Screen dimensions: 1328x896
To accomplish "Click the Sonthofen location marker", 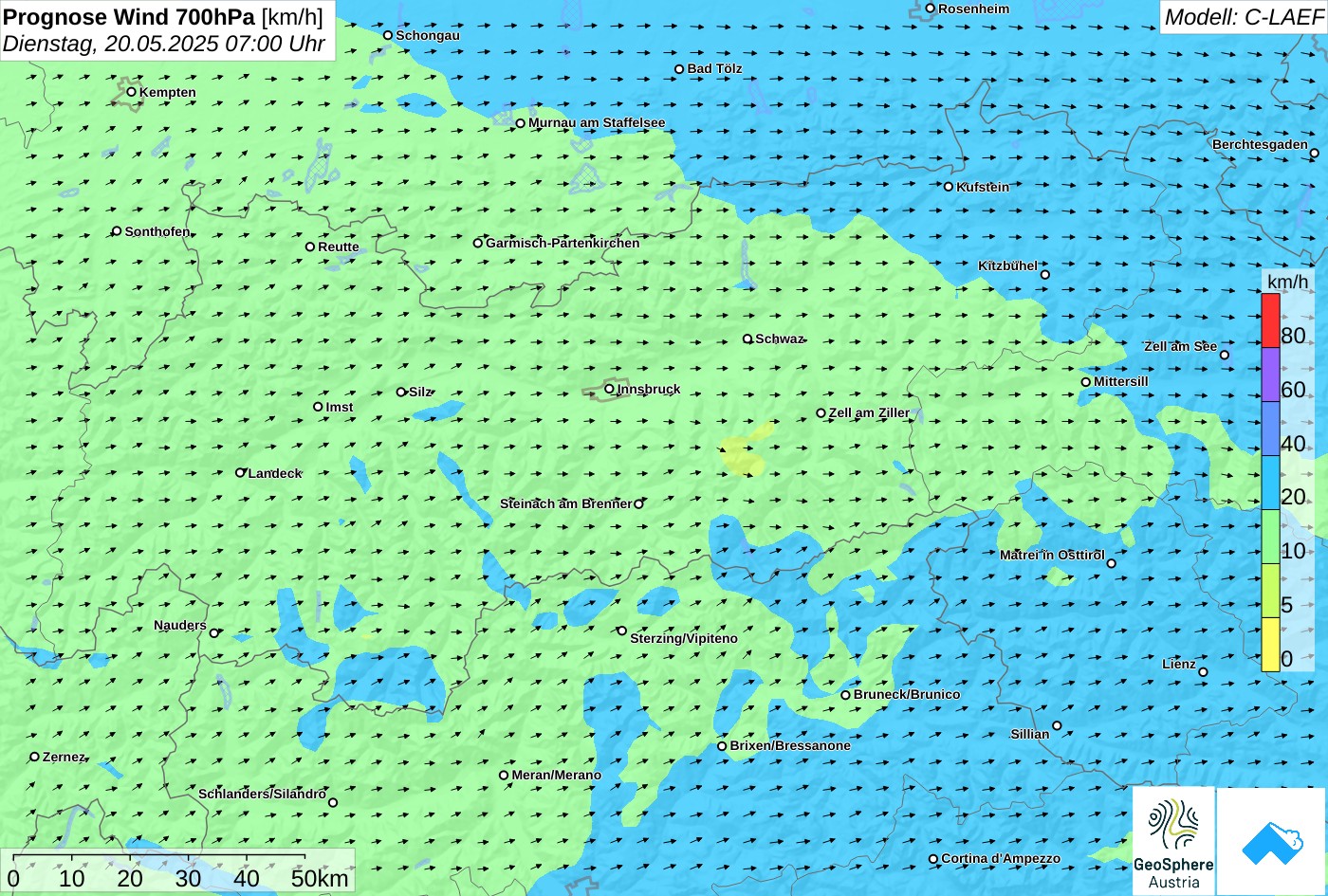I will click(118, 231).
